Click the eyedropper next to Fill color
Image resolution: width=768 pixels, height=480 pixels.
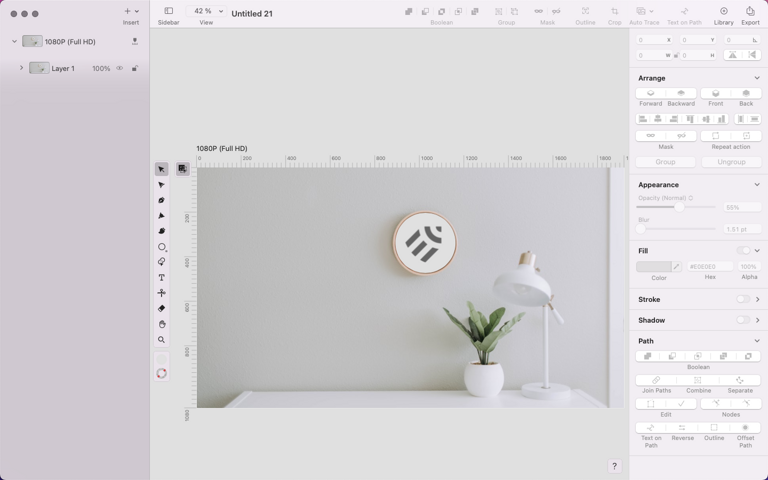pyautogui.click(x=676, y=266)
